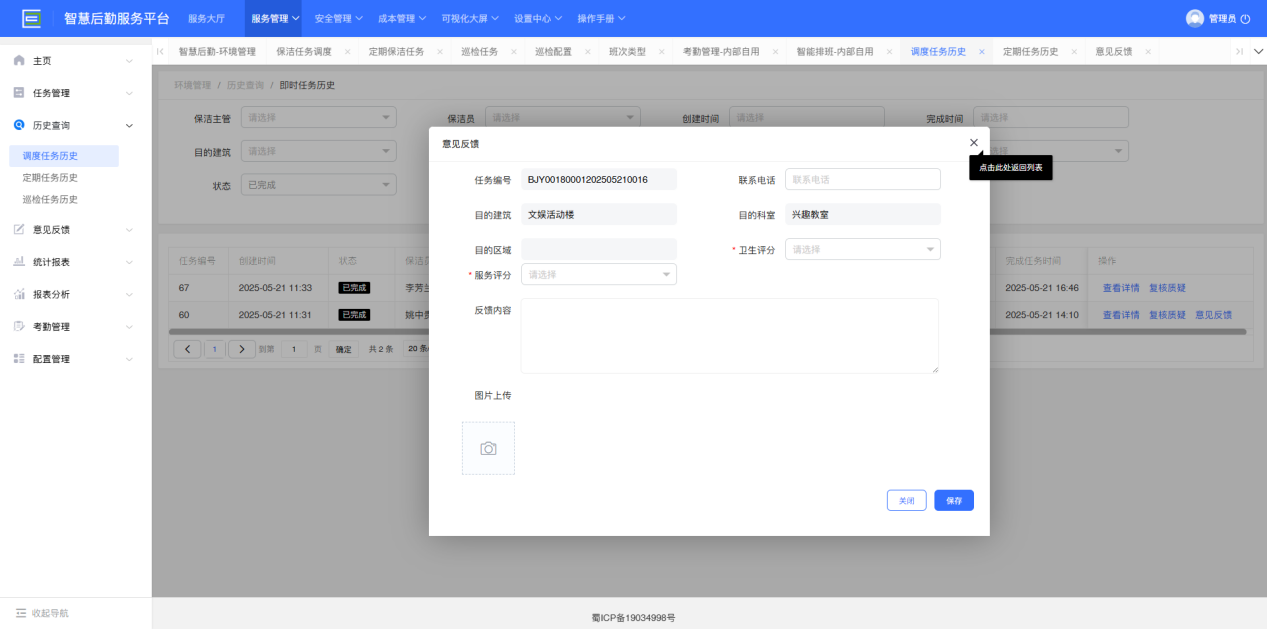Close the 定期任务历史 tab

click(1074, 51)
